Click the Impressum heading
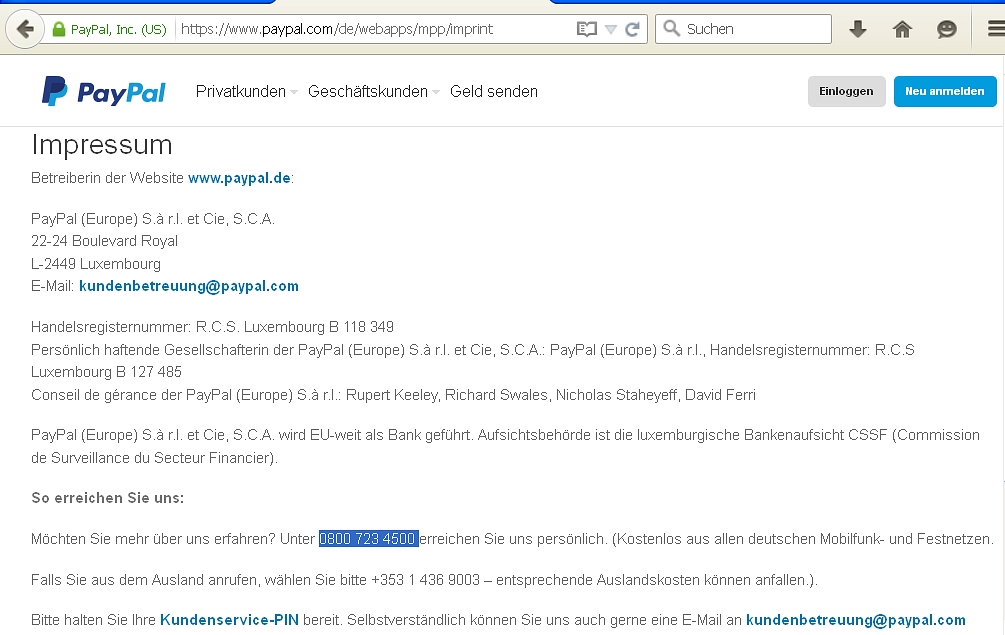 coord(102,145)
